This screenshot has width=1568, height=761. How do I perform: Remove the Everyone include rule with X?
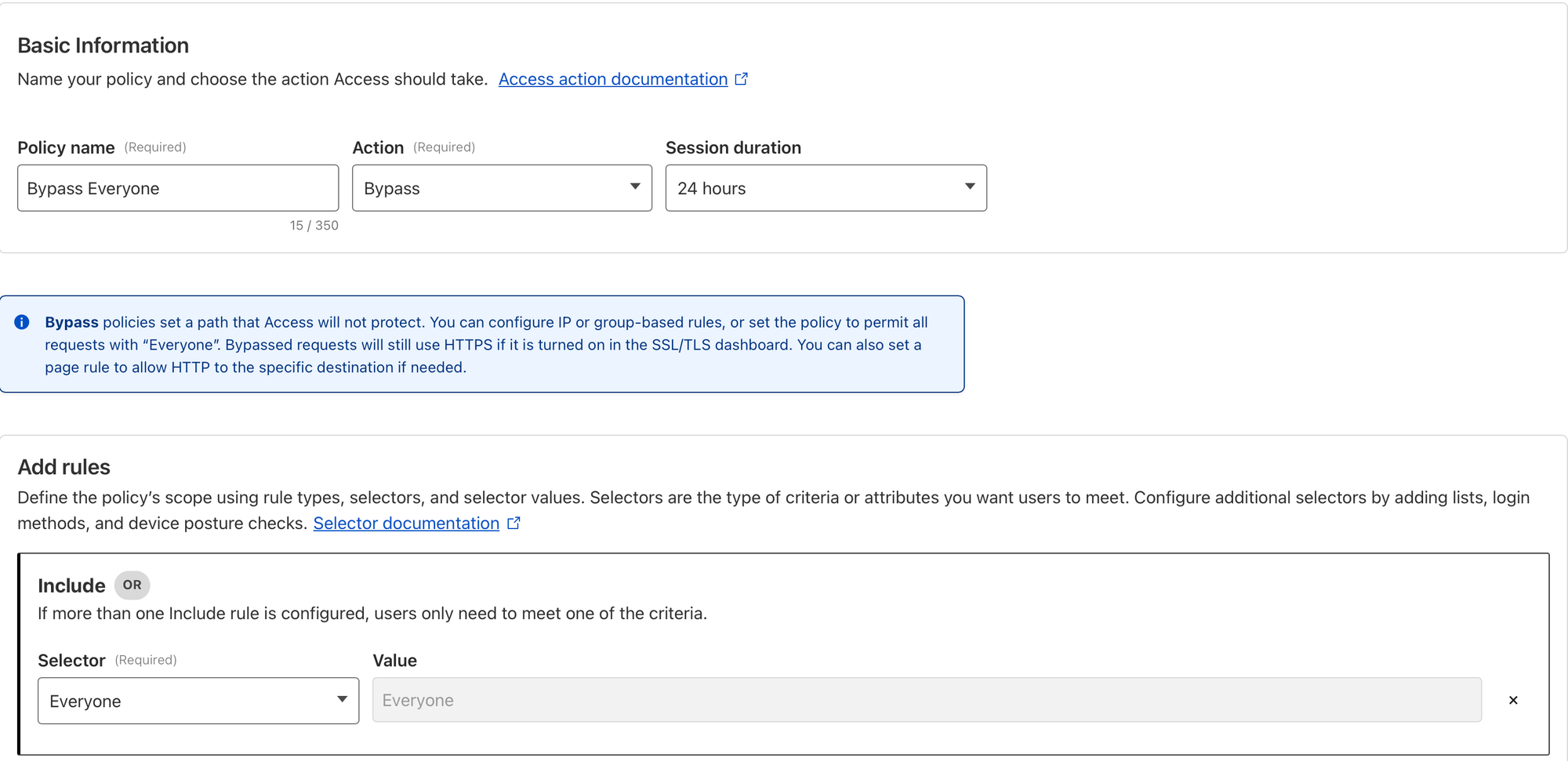pos(1513,701)
